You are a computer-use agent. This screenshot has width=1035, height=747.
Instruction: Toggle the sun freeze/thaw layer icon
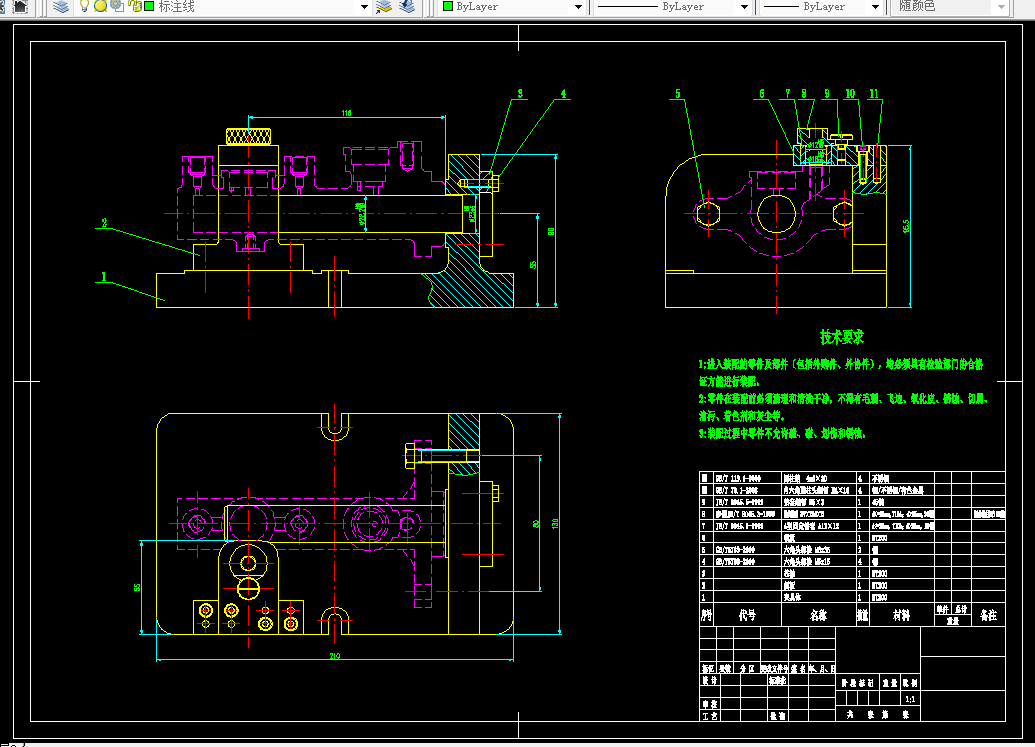pyautogui.click(x=100, y=7)
